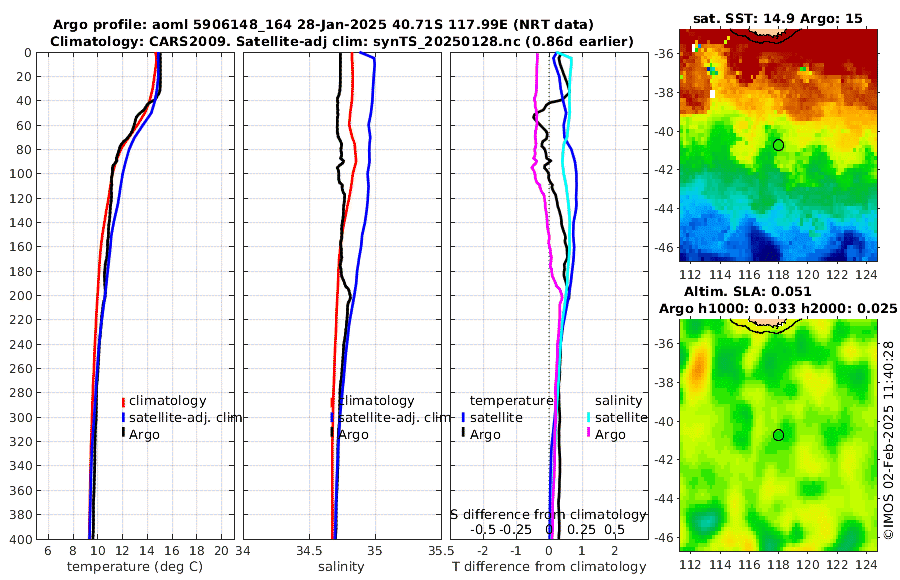900x580 pixels.
Task: Click the Argo profile title text
Action: click(x=323, y=25)
